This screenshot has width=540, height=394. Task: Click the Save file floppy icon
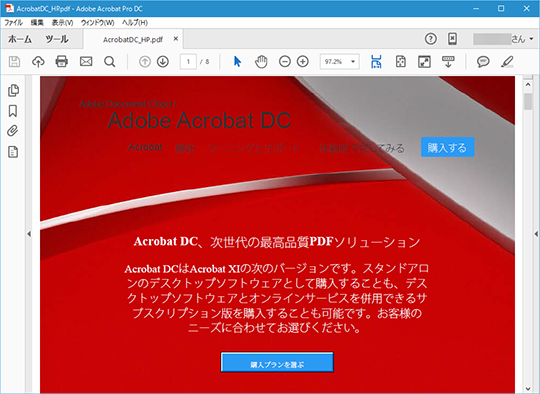14,62
